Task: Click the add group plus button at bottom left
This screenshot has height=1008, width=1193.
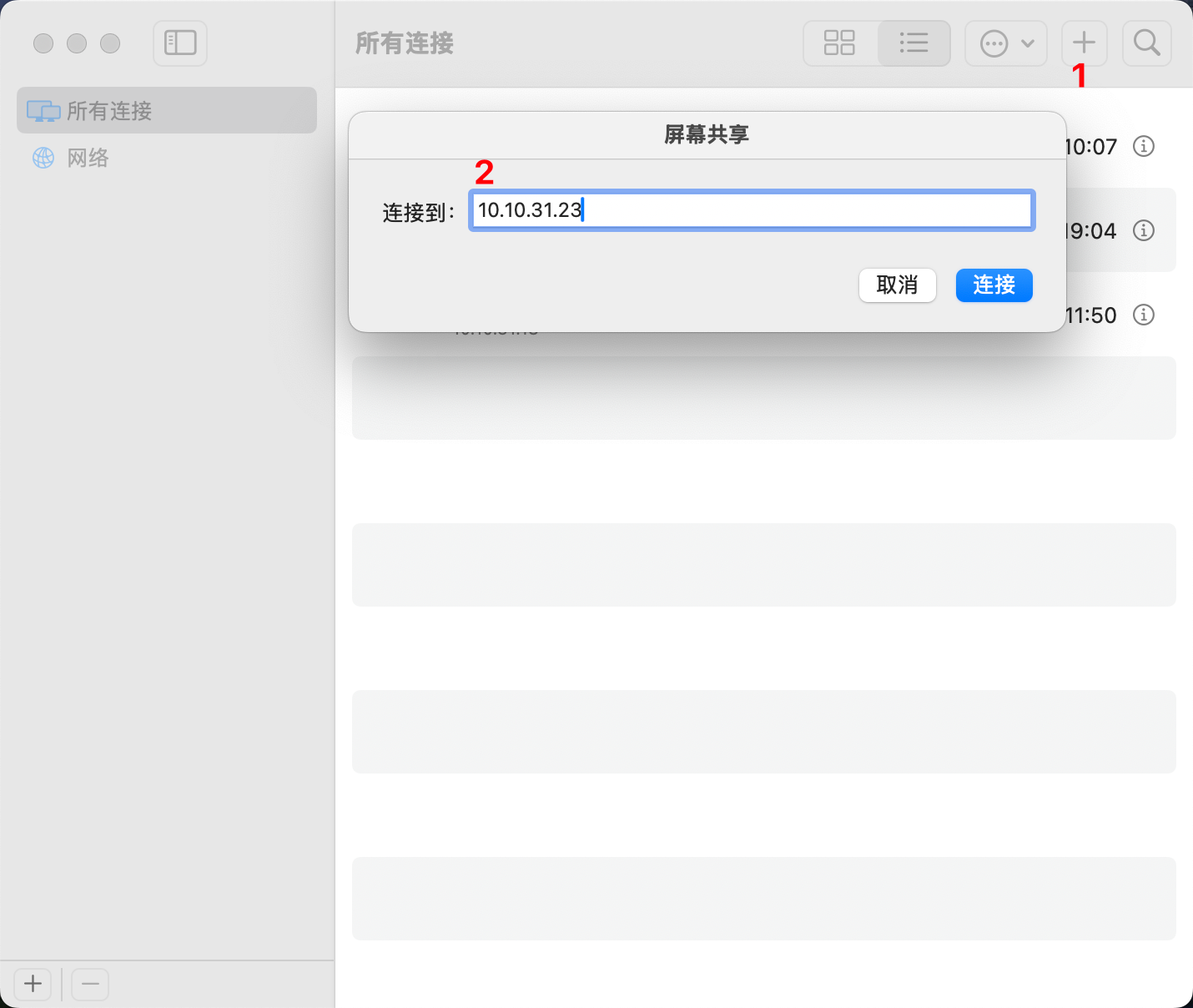Action: (x=33, y=985)
